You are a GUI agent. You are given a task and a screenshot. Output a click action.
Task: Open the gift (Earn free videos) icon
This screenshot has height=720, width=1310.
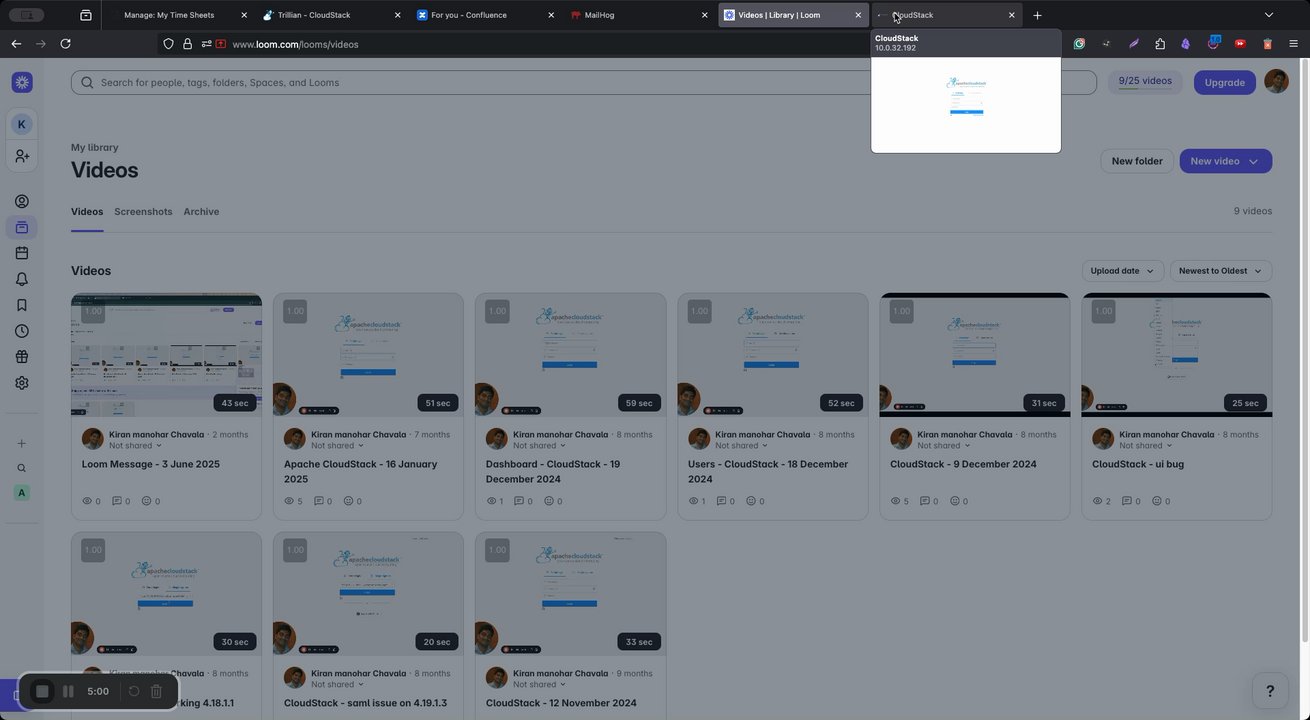pyautogui.click(x=22, y=357)
